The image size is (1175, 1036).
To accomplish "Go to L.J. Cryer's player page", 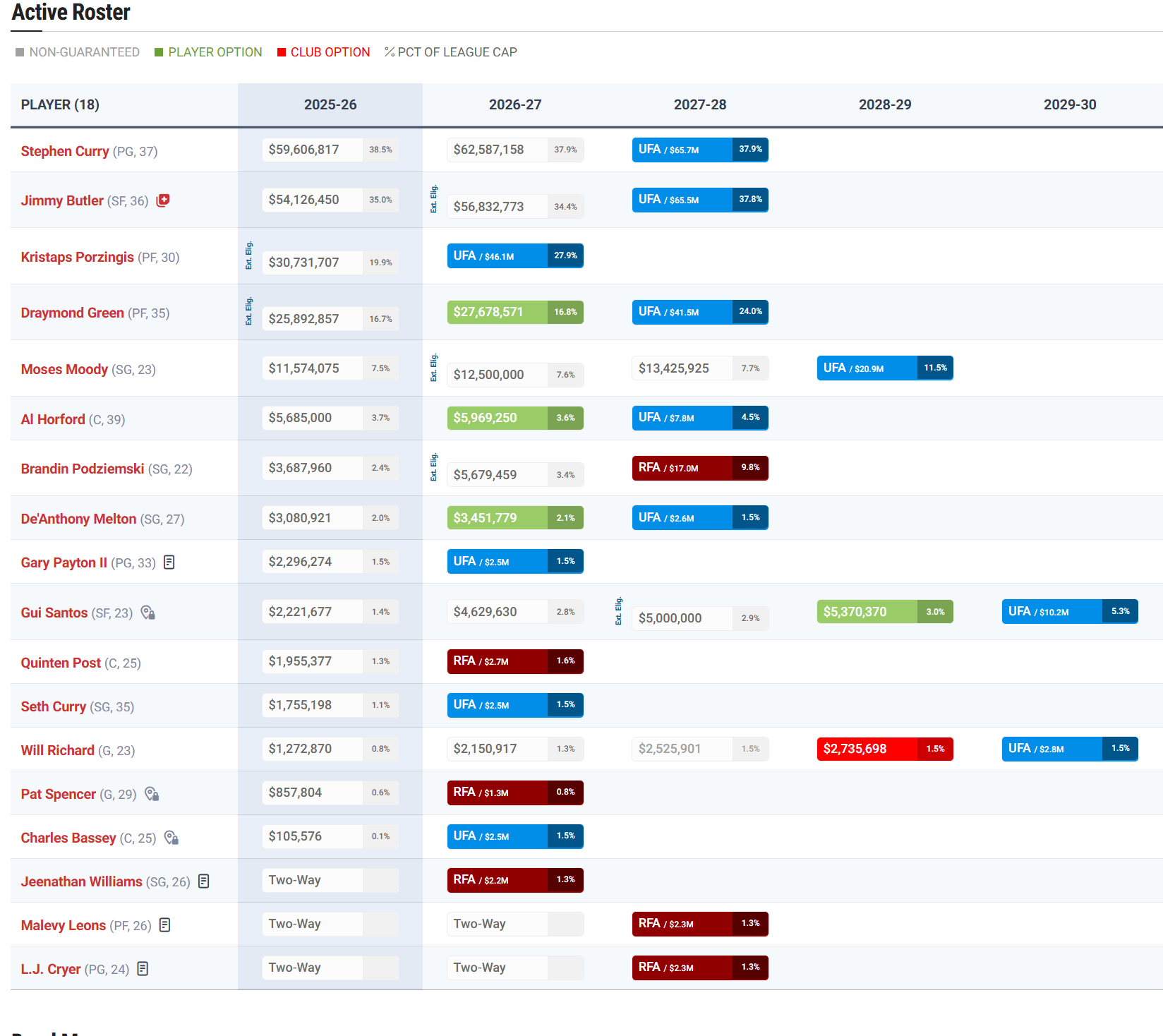I will 51,969.
